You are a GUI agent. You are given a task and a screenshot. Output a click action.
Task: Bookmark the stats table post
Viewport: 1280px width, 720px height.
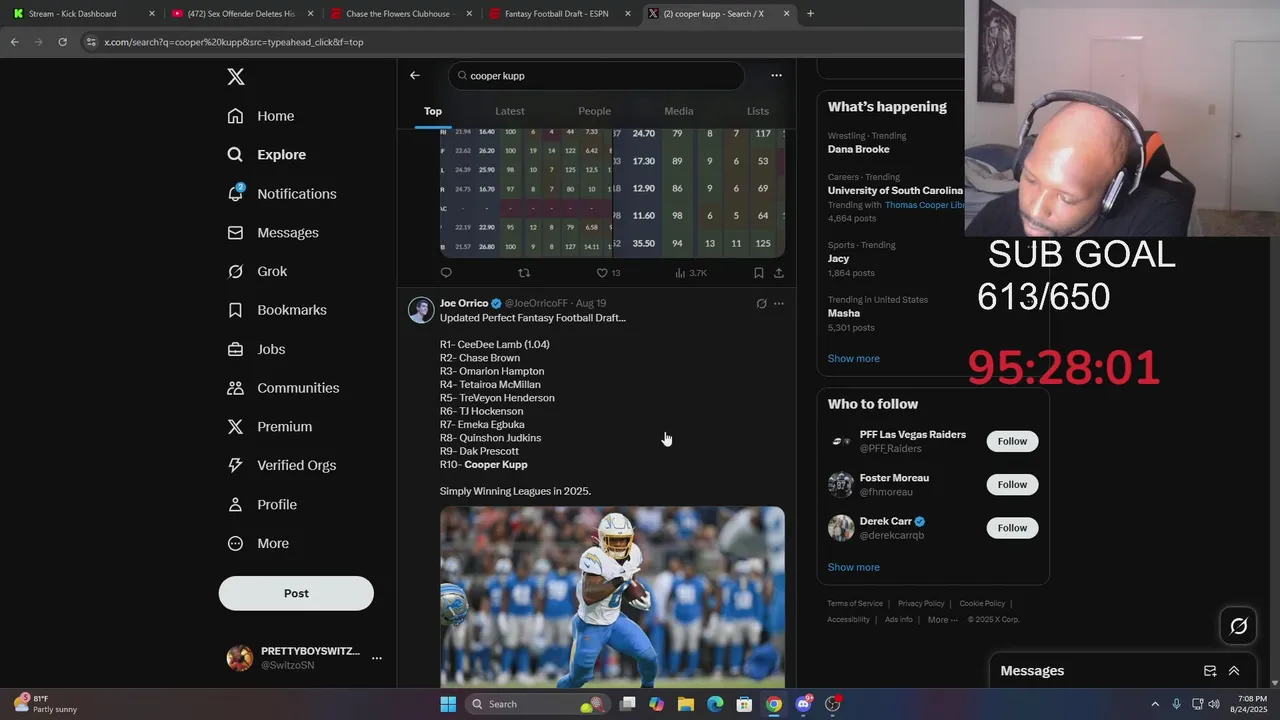tap(758, 273)
